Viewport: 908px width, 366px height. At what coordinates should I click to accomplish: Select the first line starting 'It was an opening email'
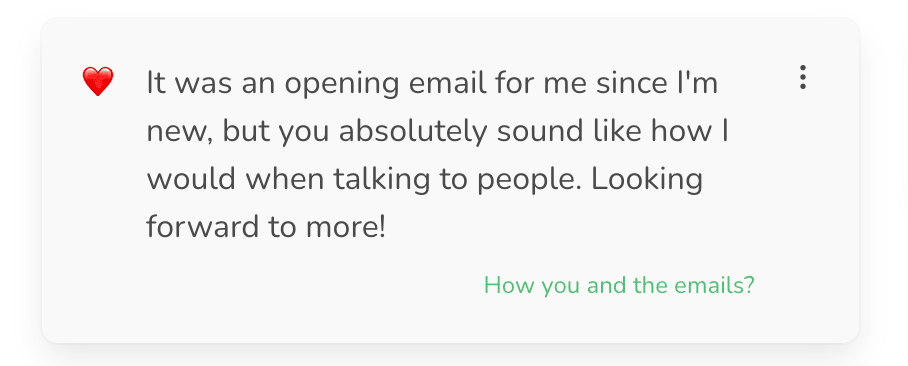pos(432,84)
